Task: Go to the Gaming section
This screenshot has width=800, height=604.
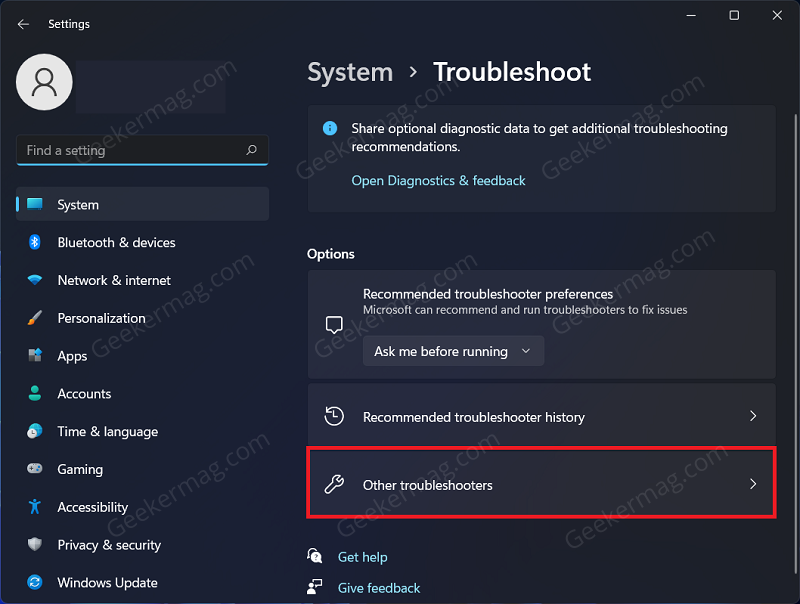Action: tap(142, 469)
